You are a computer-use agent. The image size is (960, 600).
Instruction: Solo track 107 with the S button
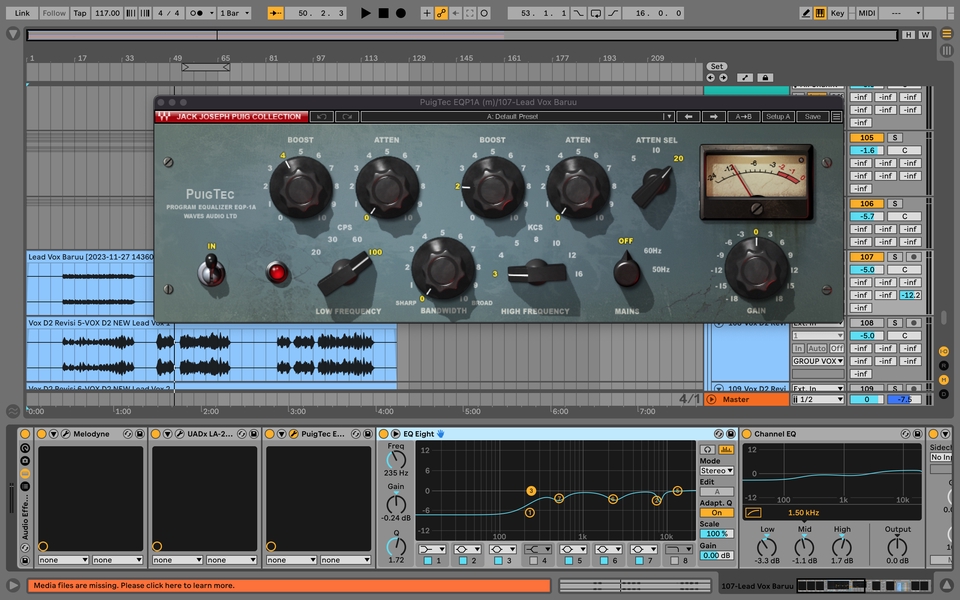pos(895,257)
